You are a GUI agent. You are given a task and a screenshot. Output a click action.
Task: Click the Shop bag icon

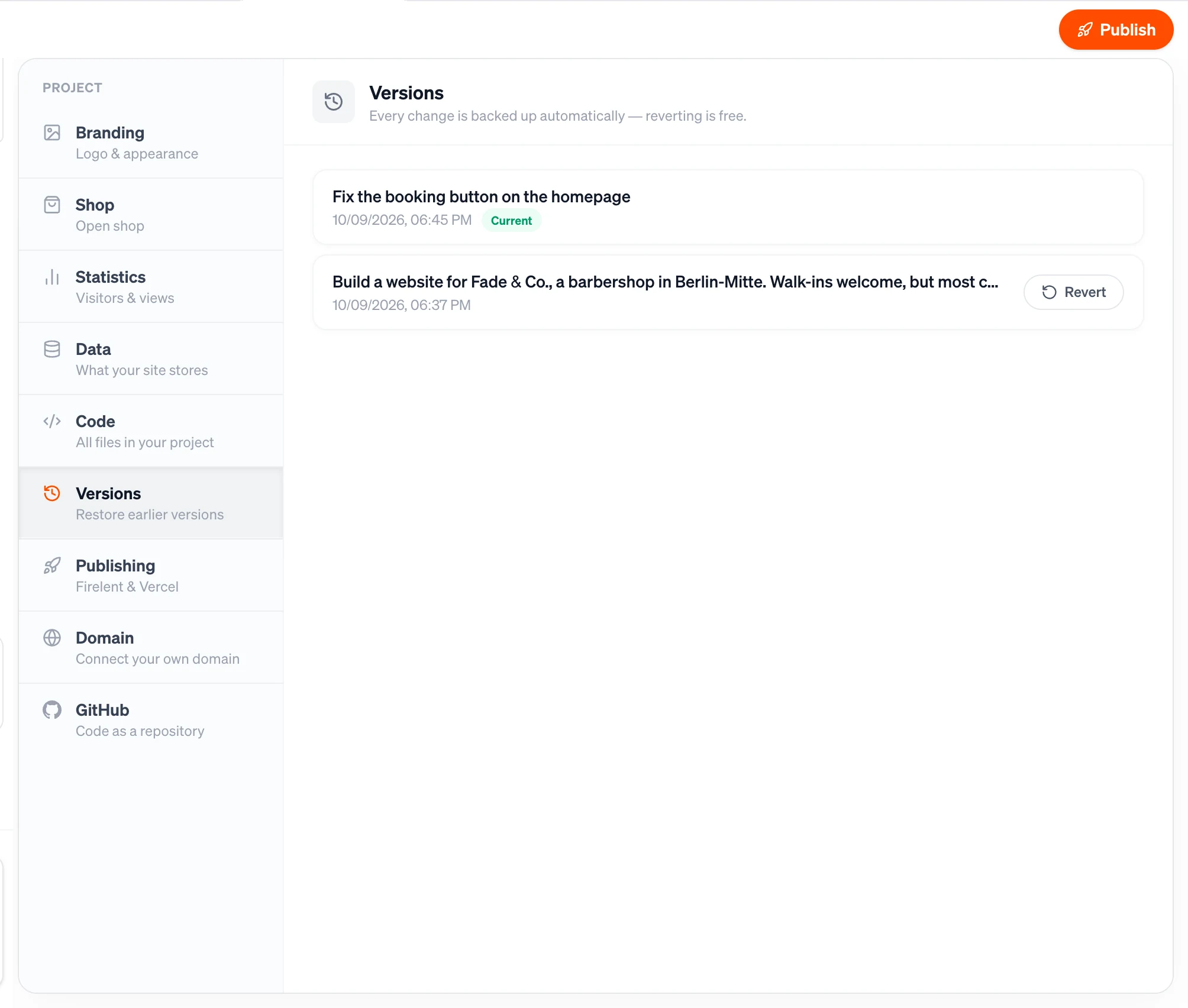coord(52,205)
